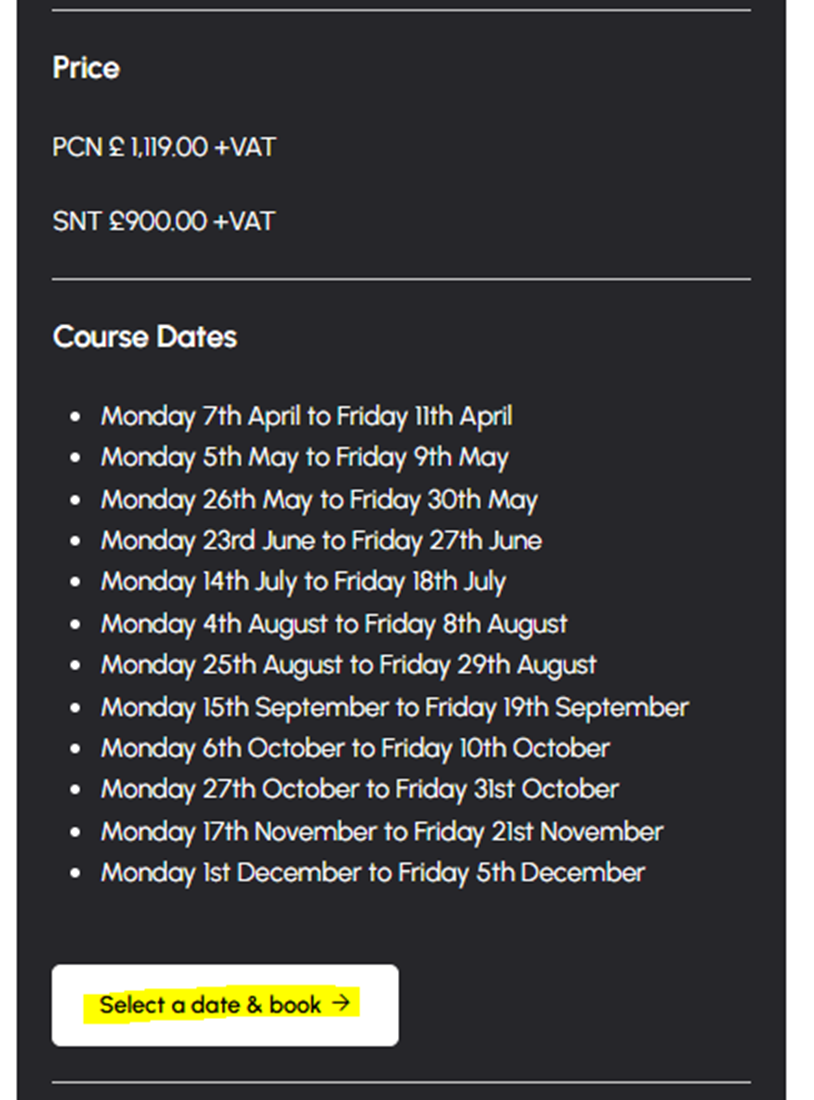814x1100 pixels.
Task: Select the Monday 15th September course date
Action: (394, 708)
